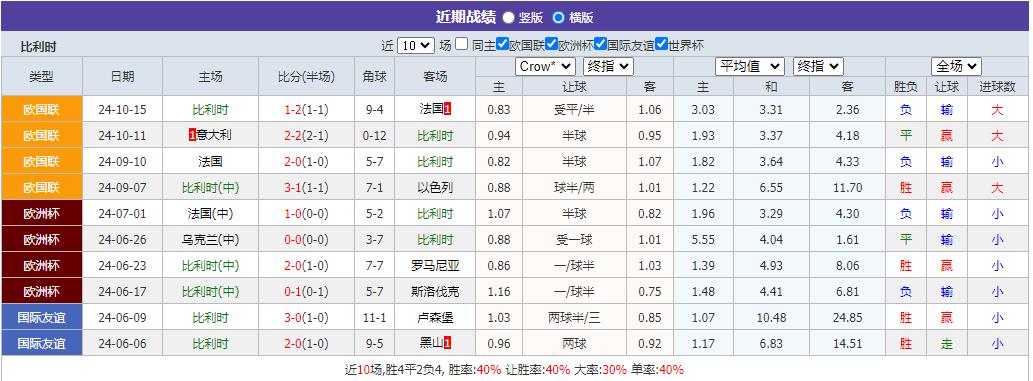Click the 比分(半场) column header

coord(306,76)
